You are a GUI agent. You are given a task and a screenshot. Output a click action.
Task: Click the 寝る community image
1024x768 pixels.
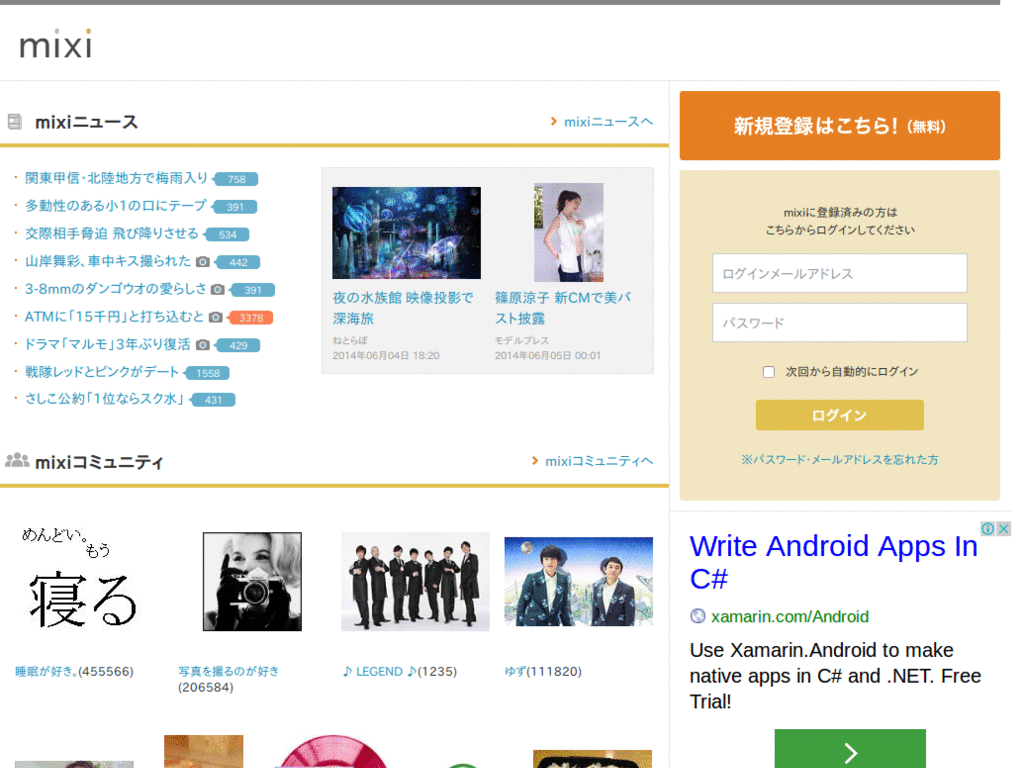[80, 580]
